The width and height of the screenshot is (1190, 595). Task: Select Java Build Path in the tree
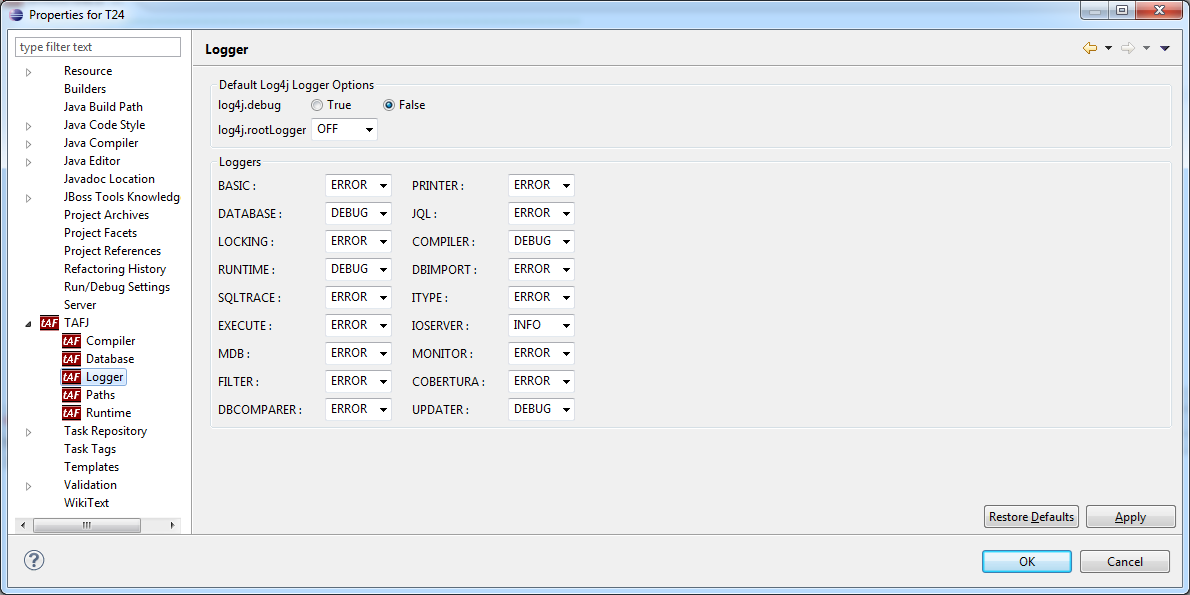(103, 107)
